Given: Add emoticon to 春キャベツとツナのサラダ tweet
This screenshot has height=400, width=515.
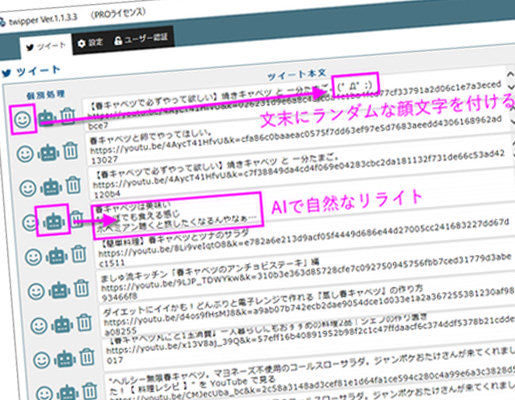Looking at the screenshot, I should tap(33, 257).
